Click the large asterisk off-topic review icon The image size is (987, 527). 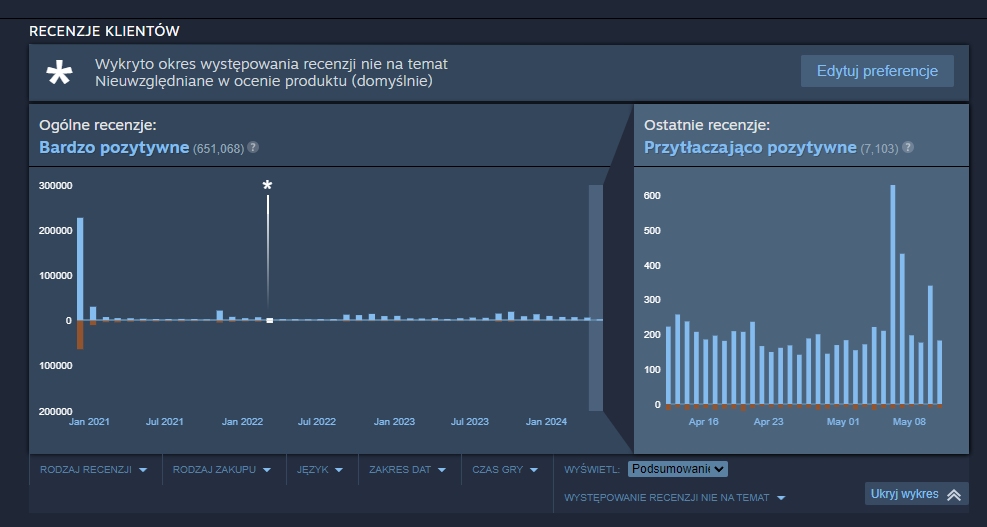click(x=60, y=72)
